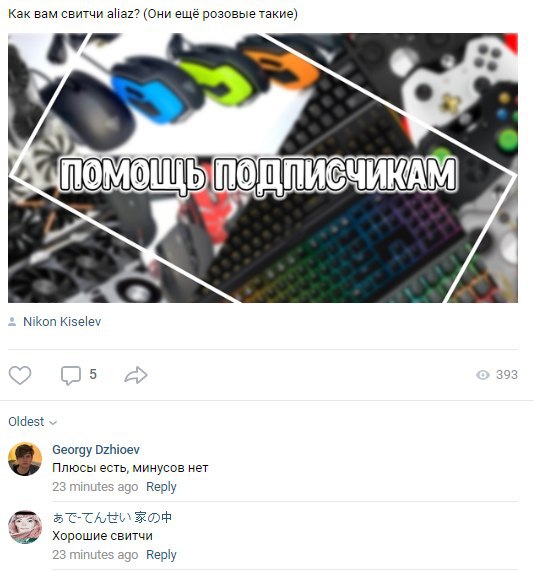The image size is (534, 571).
Task: Expand the Oldest sort chevron
Action: (x=53, y=422)
